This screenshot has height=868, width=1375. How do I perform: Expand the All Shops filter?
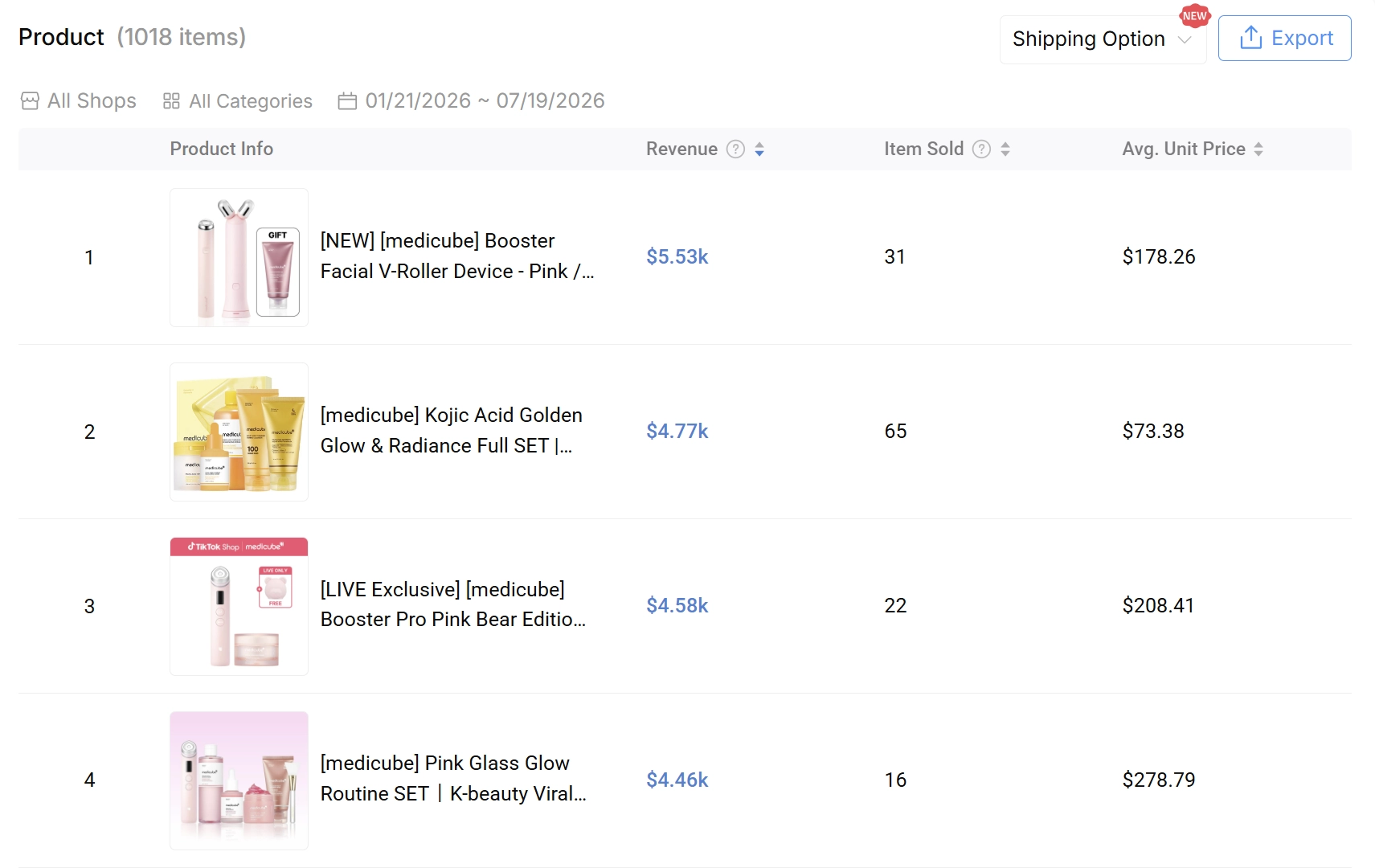tap(78, 101)
